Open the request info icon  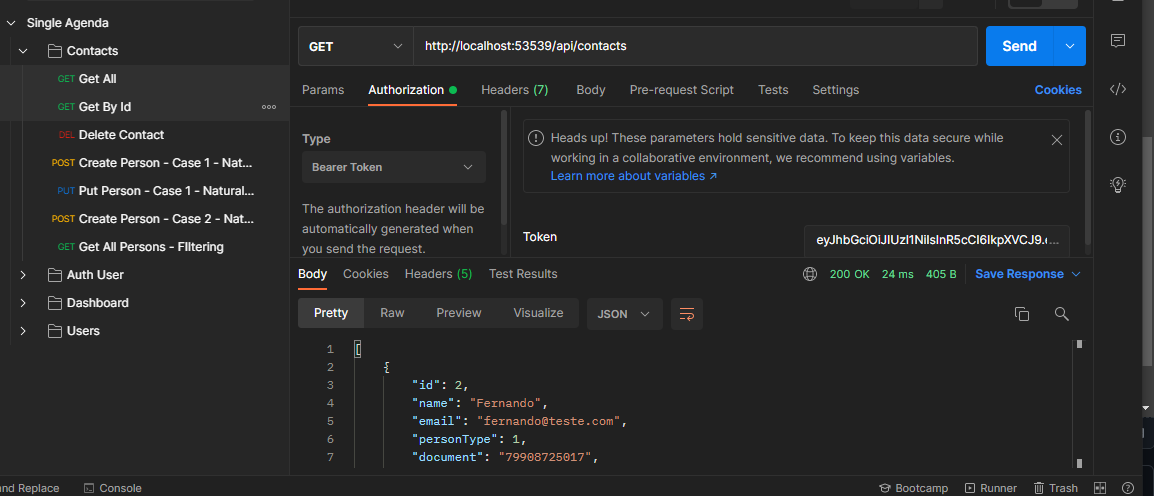coord(1118,137)
